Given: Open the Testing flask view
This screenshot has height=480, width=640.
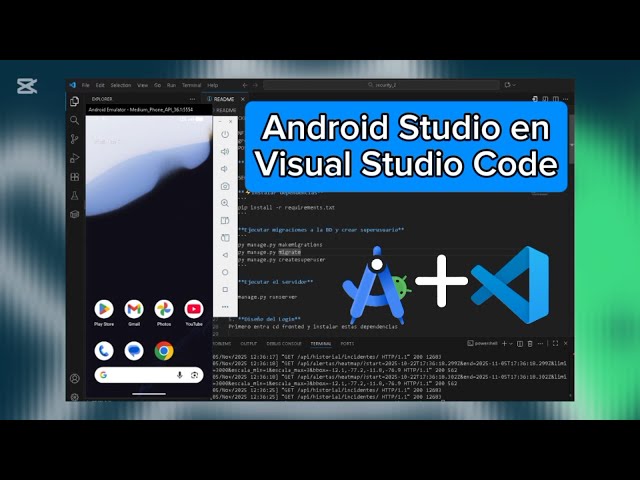Looking at the screenshot, I should coord(74,196).
